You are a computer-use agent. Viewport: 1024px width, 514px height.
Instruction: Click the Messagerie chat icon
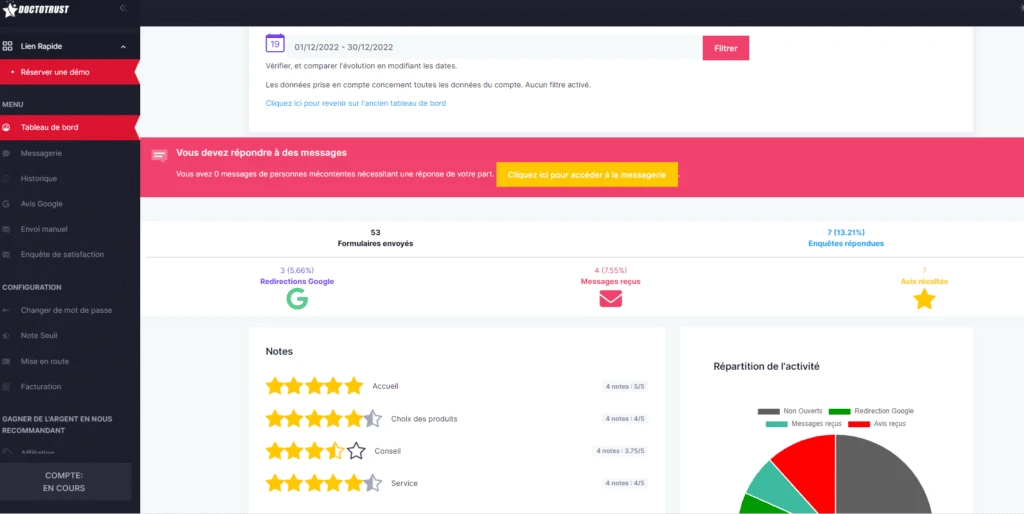coord(7,153)
